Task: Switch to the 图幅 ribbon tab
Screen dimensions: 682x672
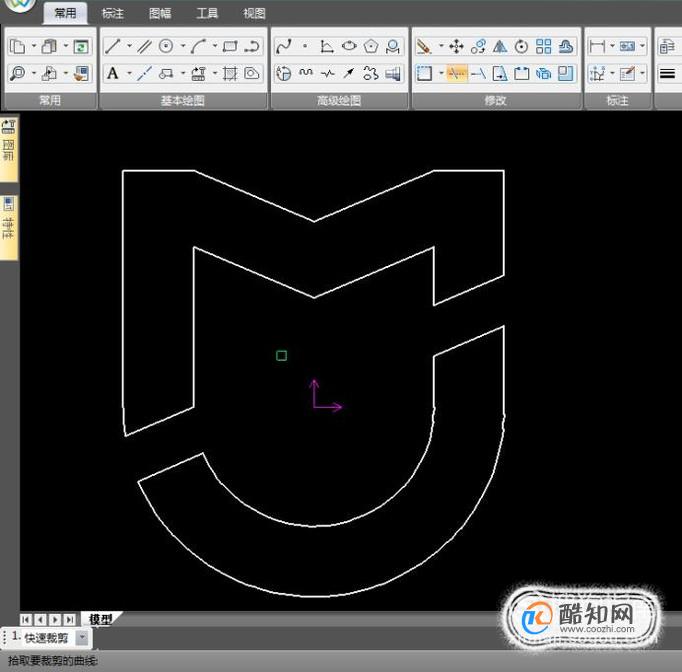Action: pyautogui.click(x=160, y=13)
